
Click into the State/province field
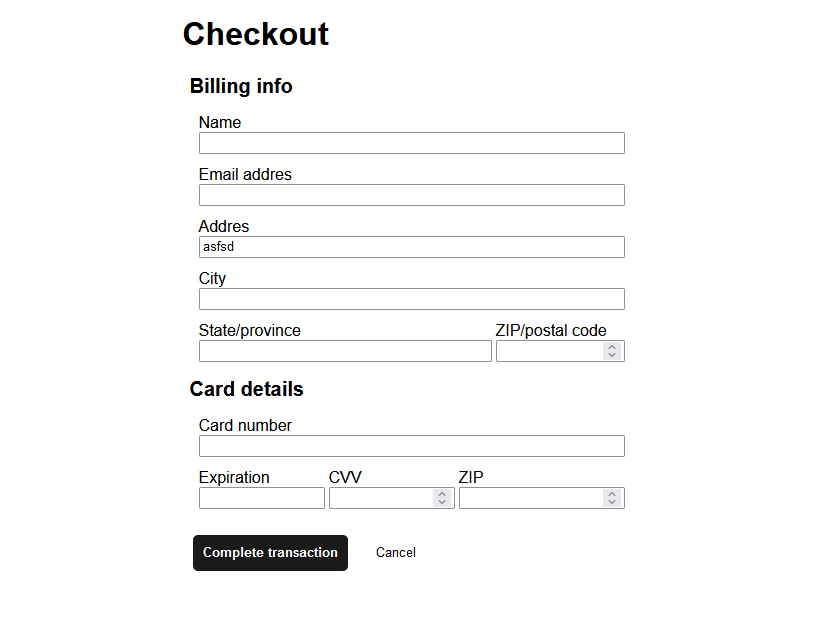coord(345,351)
